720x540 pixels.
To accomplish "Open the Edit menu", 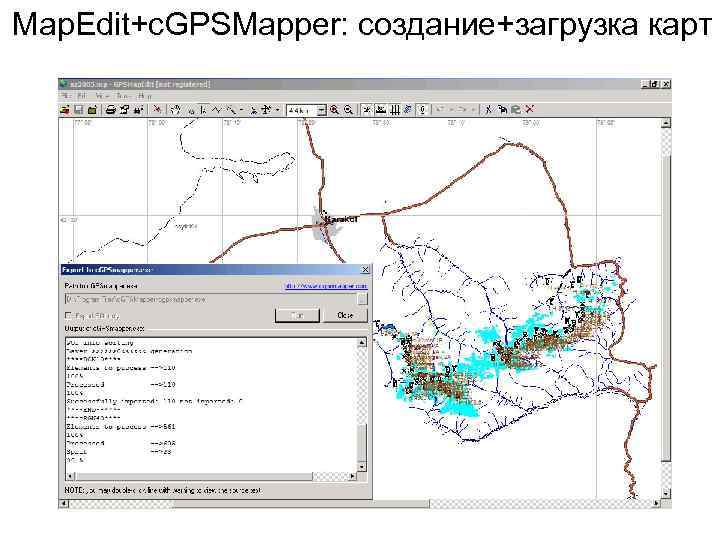I will tap(82, 96).
